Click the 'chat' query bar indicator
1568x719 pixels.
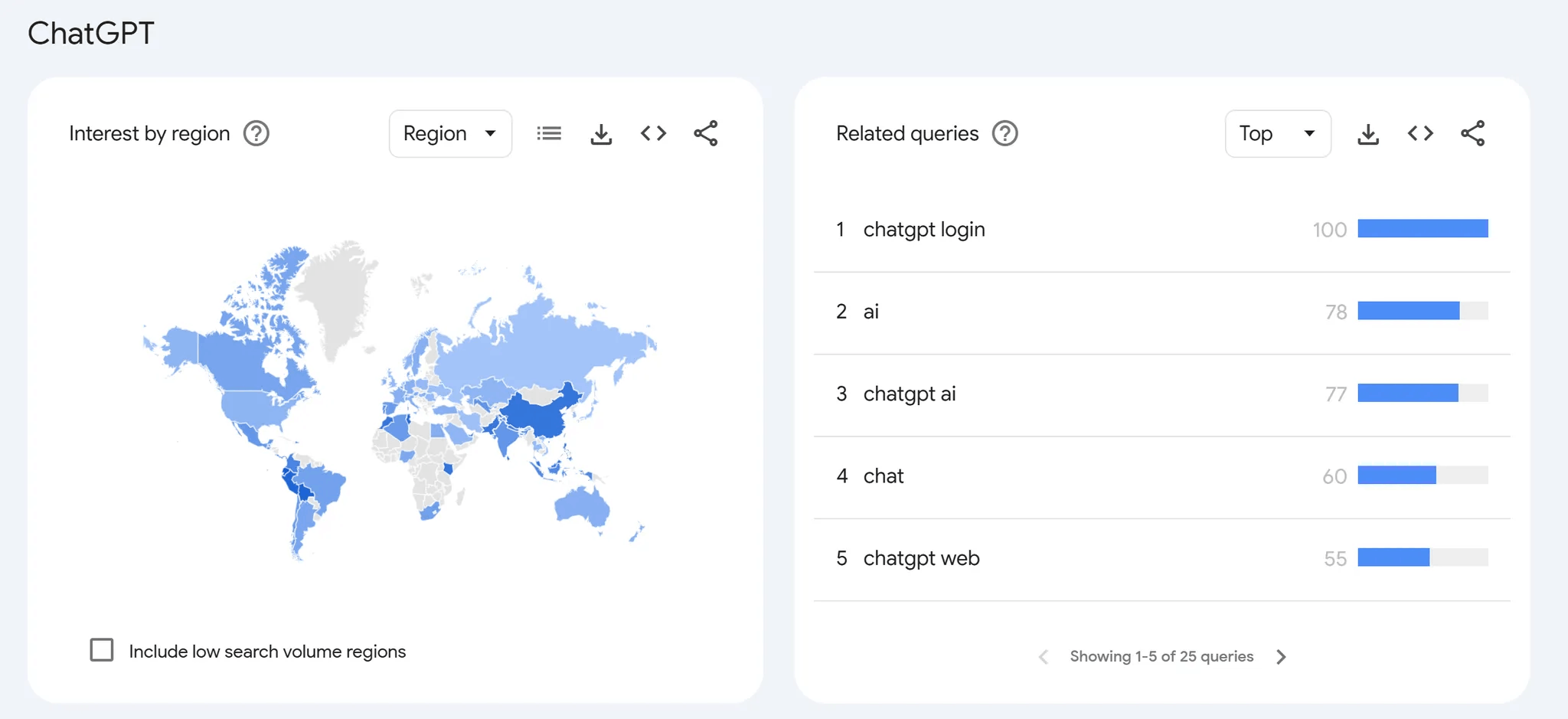coord(1423,476)
